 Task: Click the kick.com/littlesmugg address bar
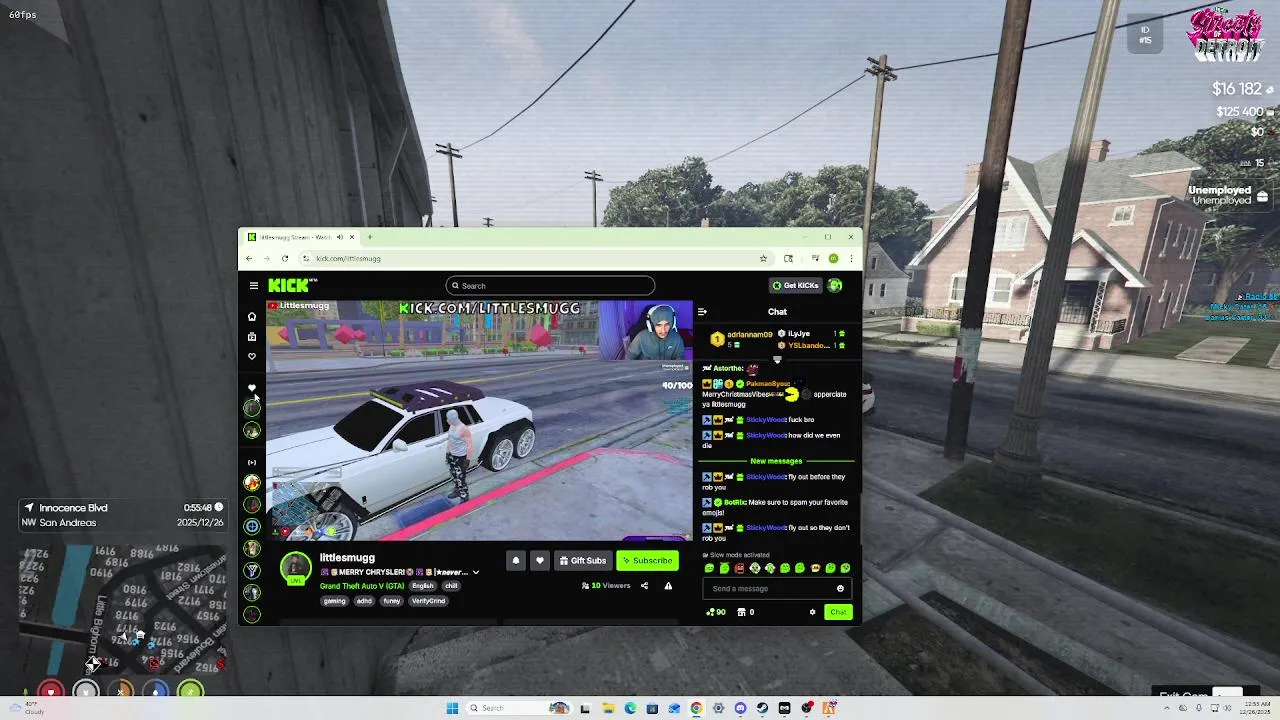(x=535, y=259)
